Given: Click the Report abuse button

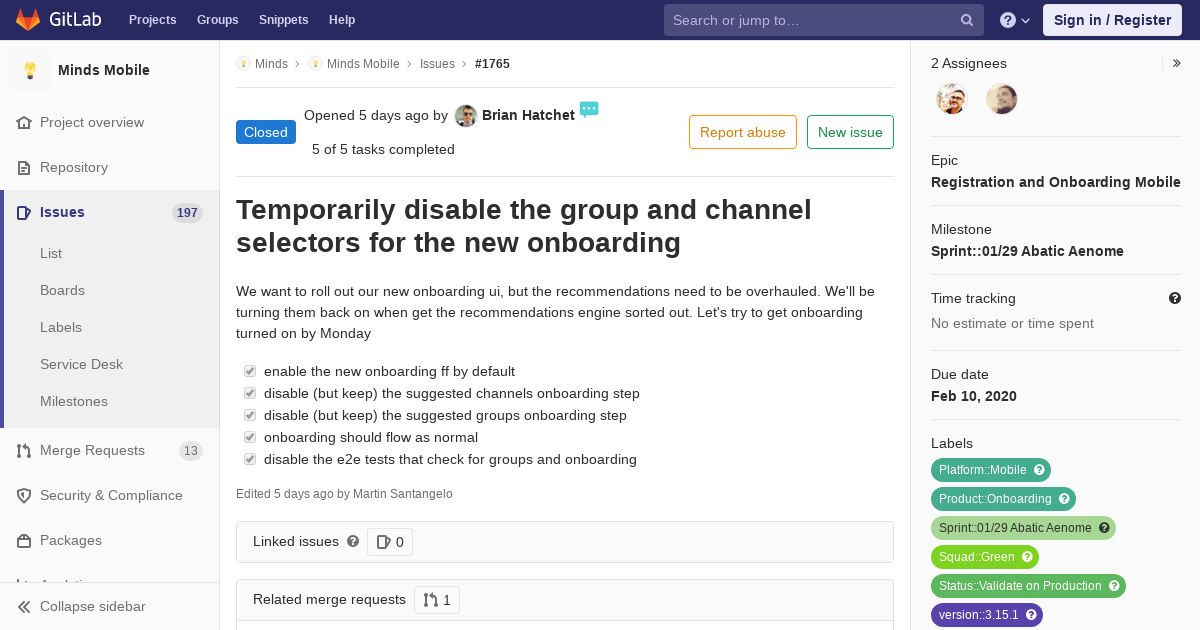Looking at the screenshot, I should click(x=743, y=132).
